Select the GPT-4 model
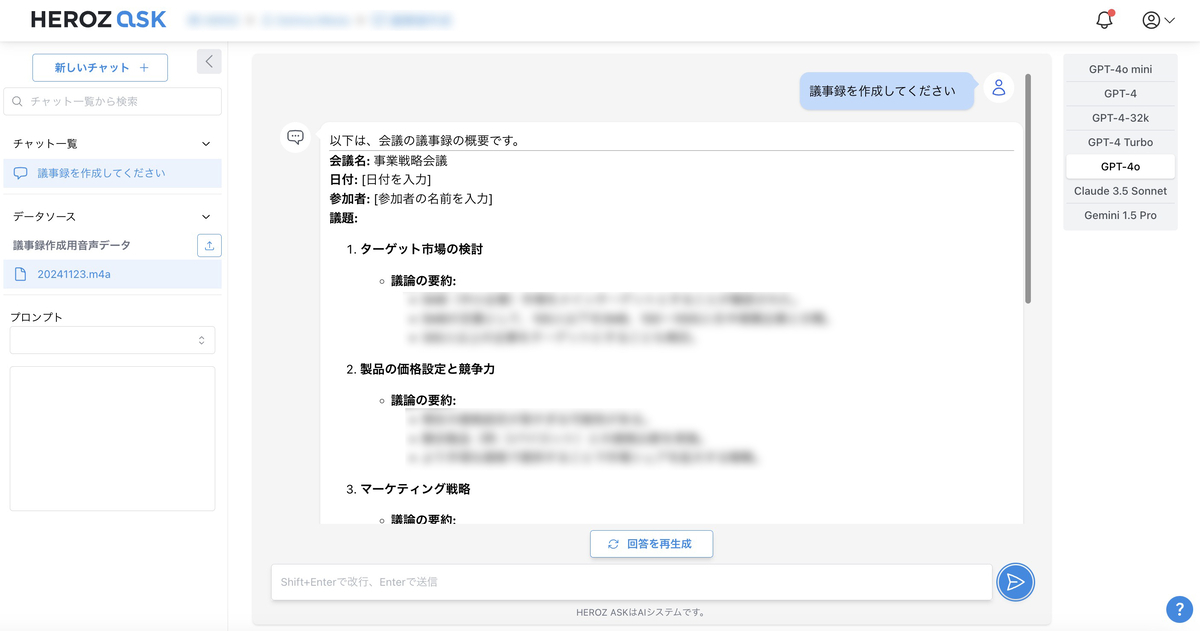 (1120, 94)
